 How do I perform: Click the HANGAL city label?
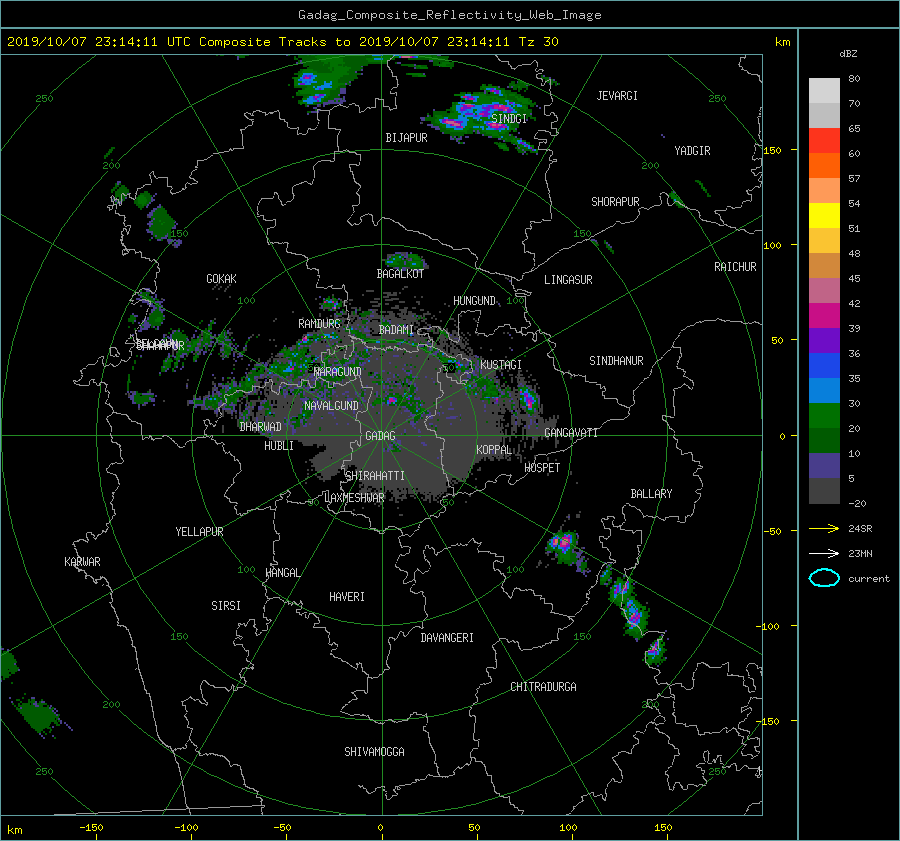pyautogui.click(x=282, y=573)
